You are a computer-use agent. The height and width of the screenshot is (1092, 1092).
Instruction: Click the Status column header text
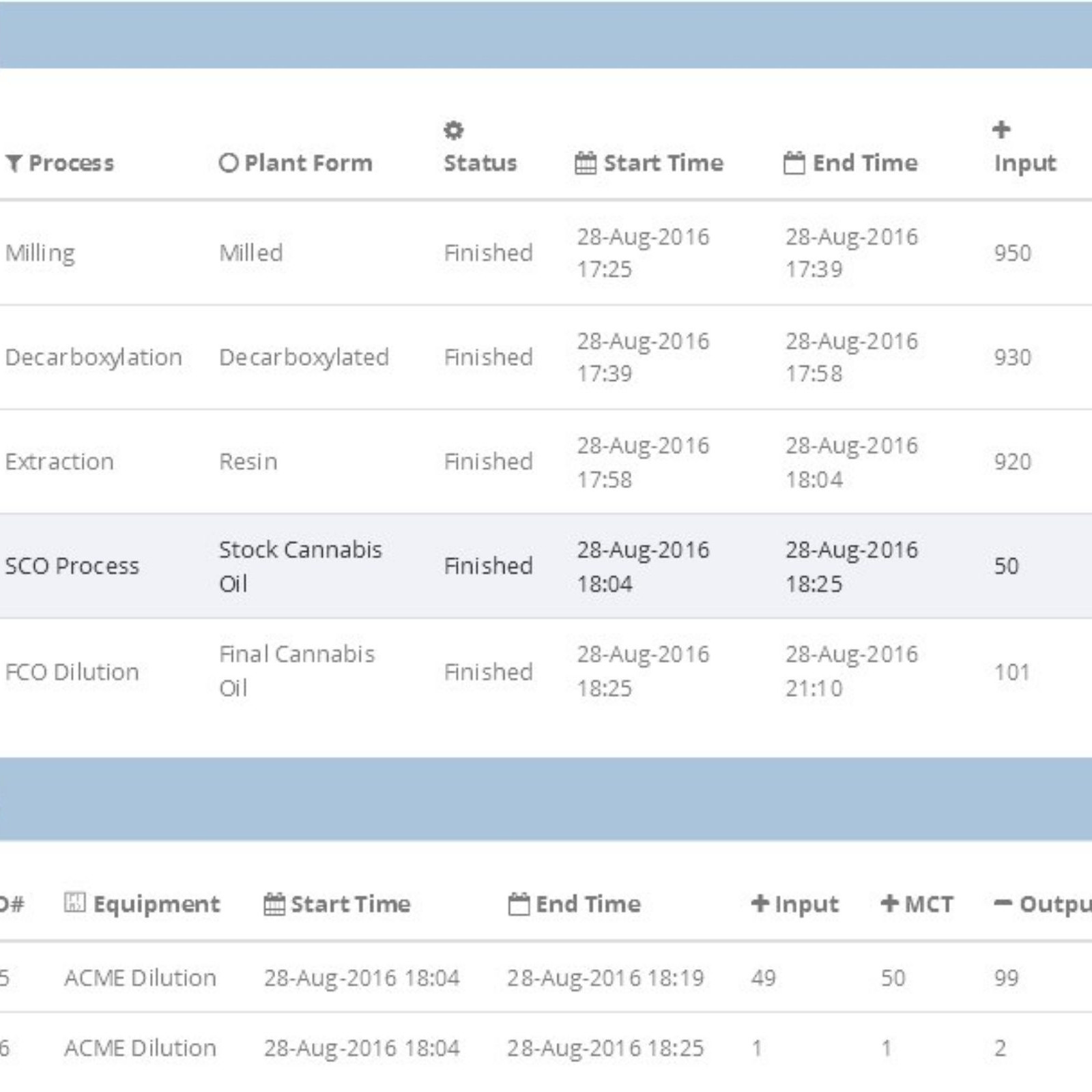point(480,163)
